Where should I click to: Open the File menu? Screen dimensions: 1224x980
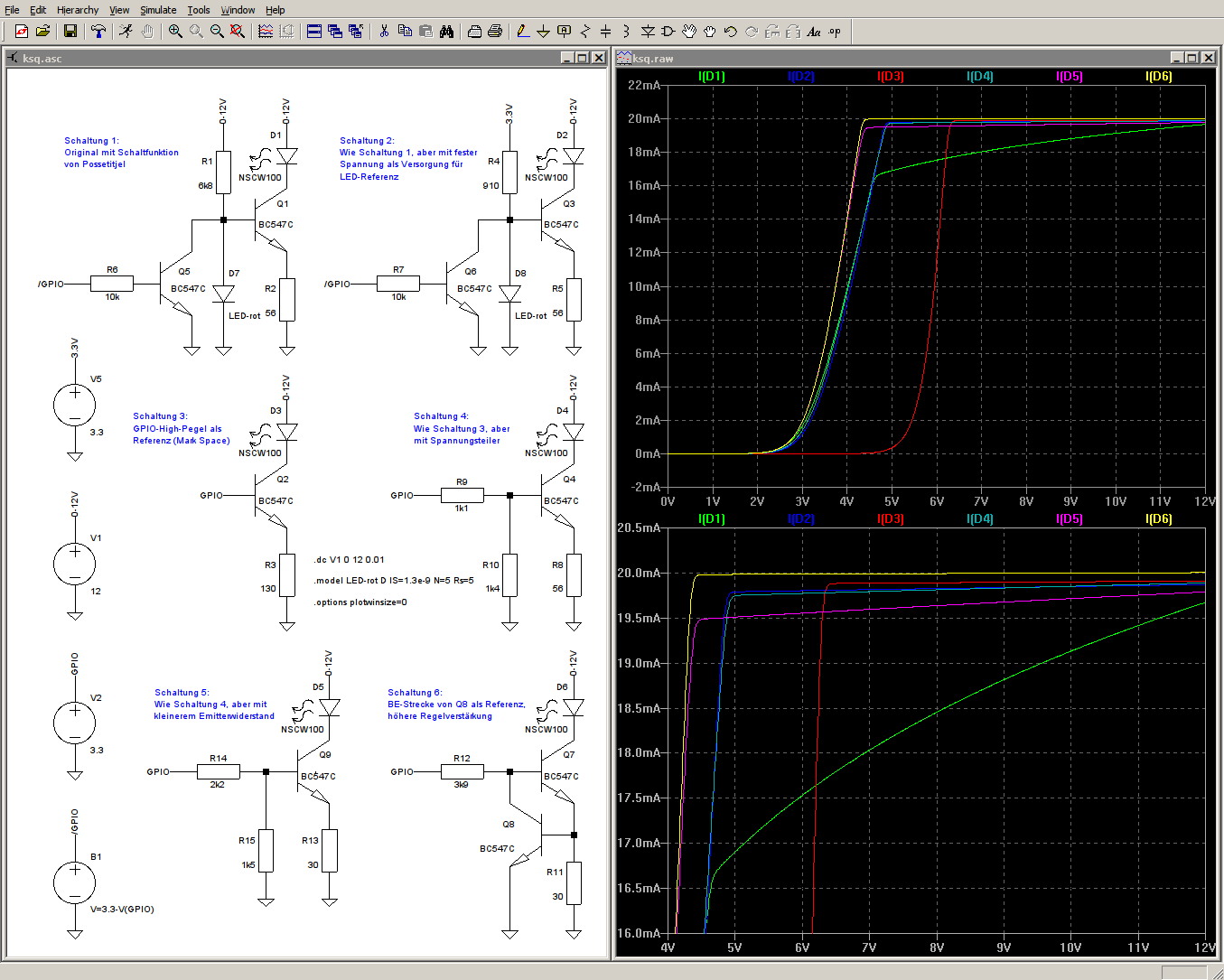coord(12,10)
